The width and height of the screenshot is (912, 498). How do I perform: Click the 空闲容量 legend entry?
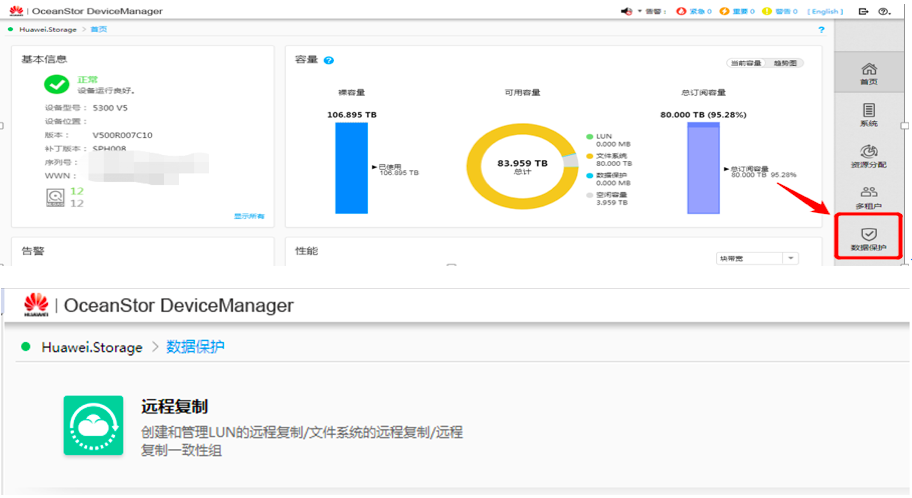pos(607,198)
